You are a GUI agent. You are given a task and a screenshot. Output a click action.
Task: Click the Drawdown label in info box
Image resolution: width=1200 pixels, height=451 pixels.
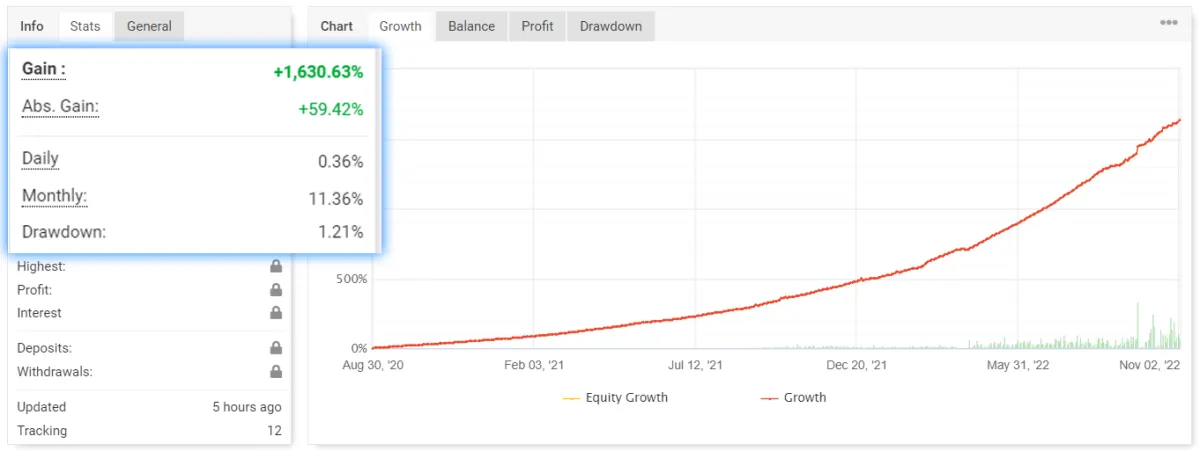(64, 232)
